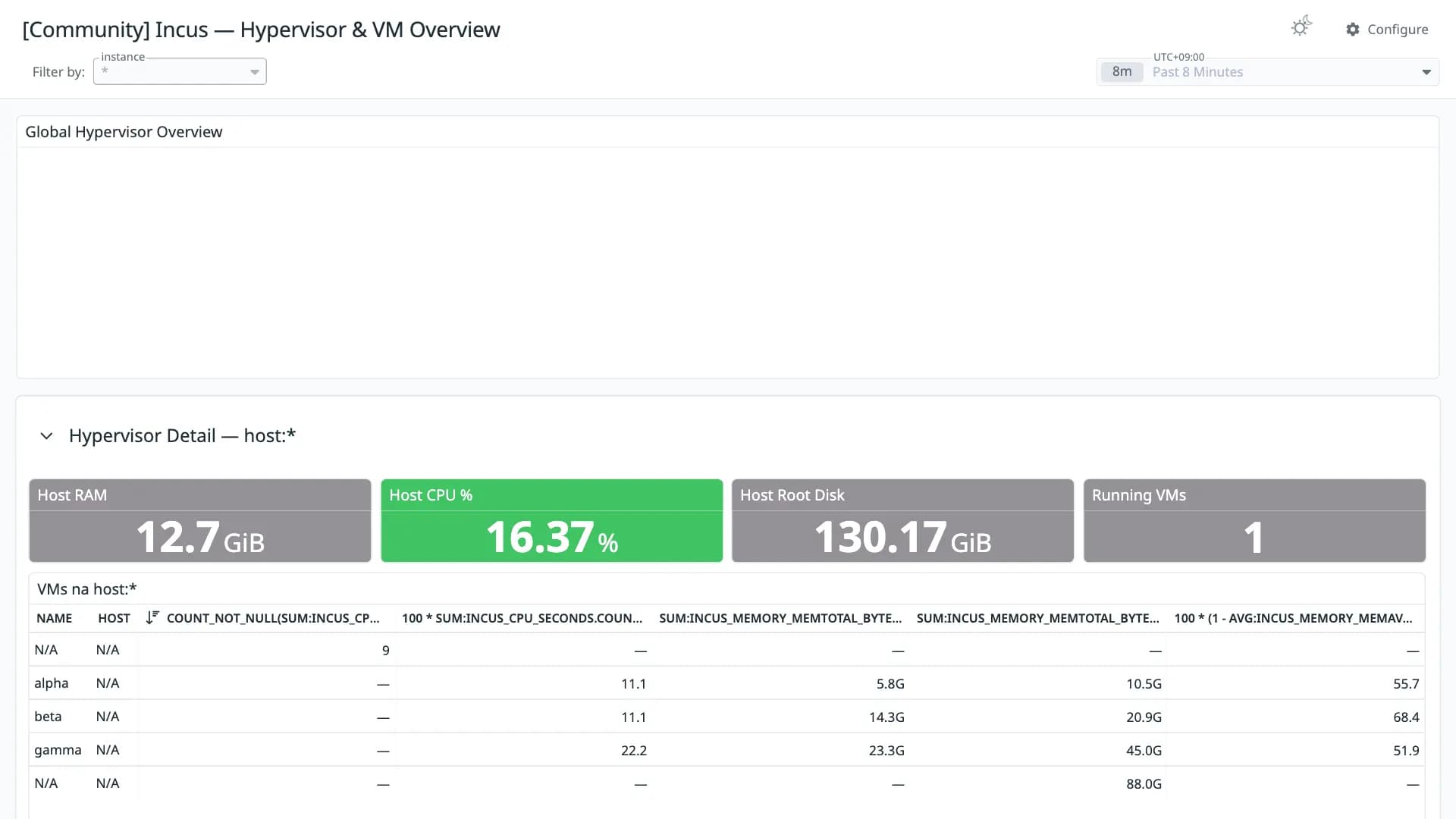Sort by COUNT_NOT_NULL(SUM:INCUS_CP... column header
The height and width of the screenshot is (819, 1456).
[273, 618]
